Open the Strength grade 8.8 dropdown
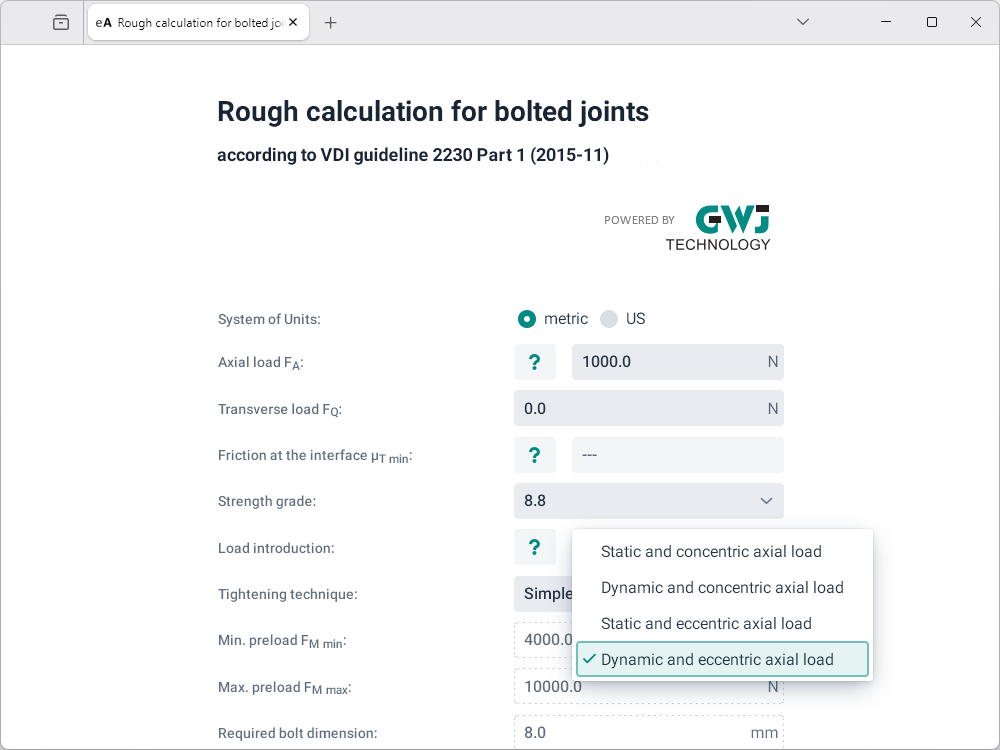Viewport: 1000px width, 750px height. click(x=648, y=501)
